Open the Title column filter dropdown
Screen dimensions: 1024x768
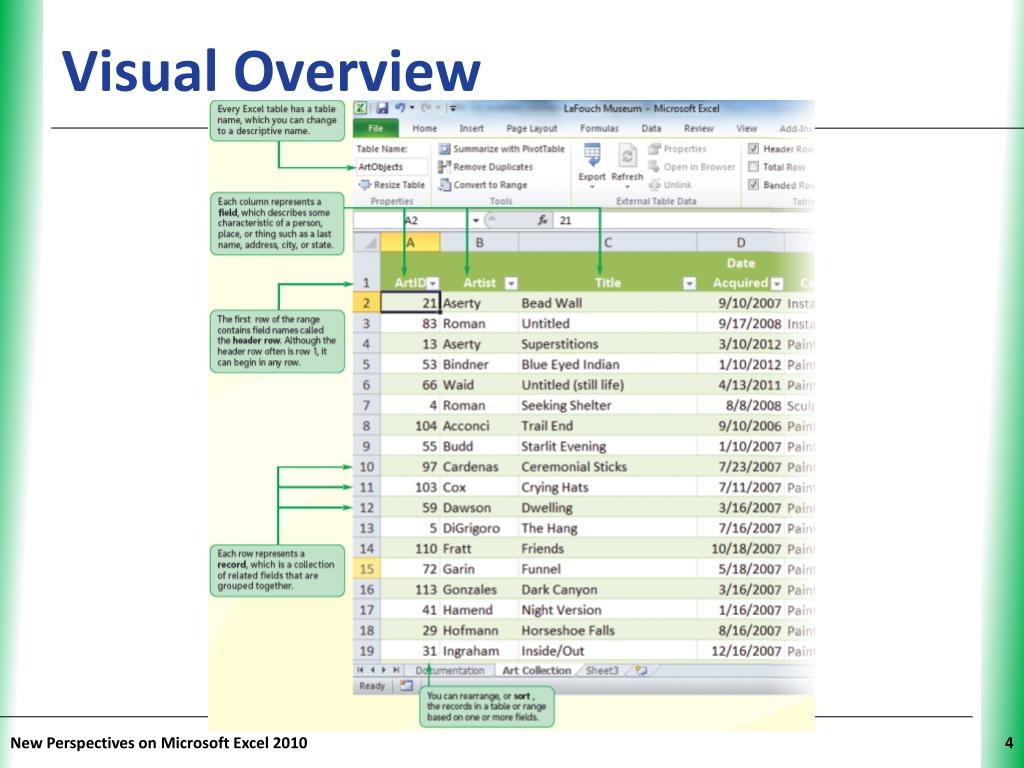click(689, 283)
